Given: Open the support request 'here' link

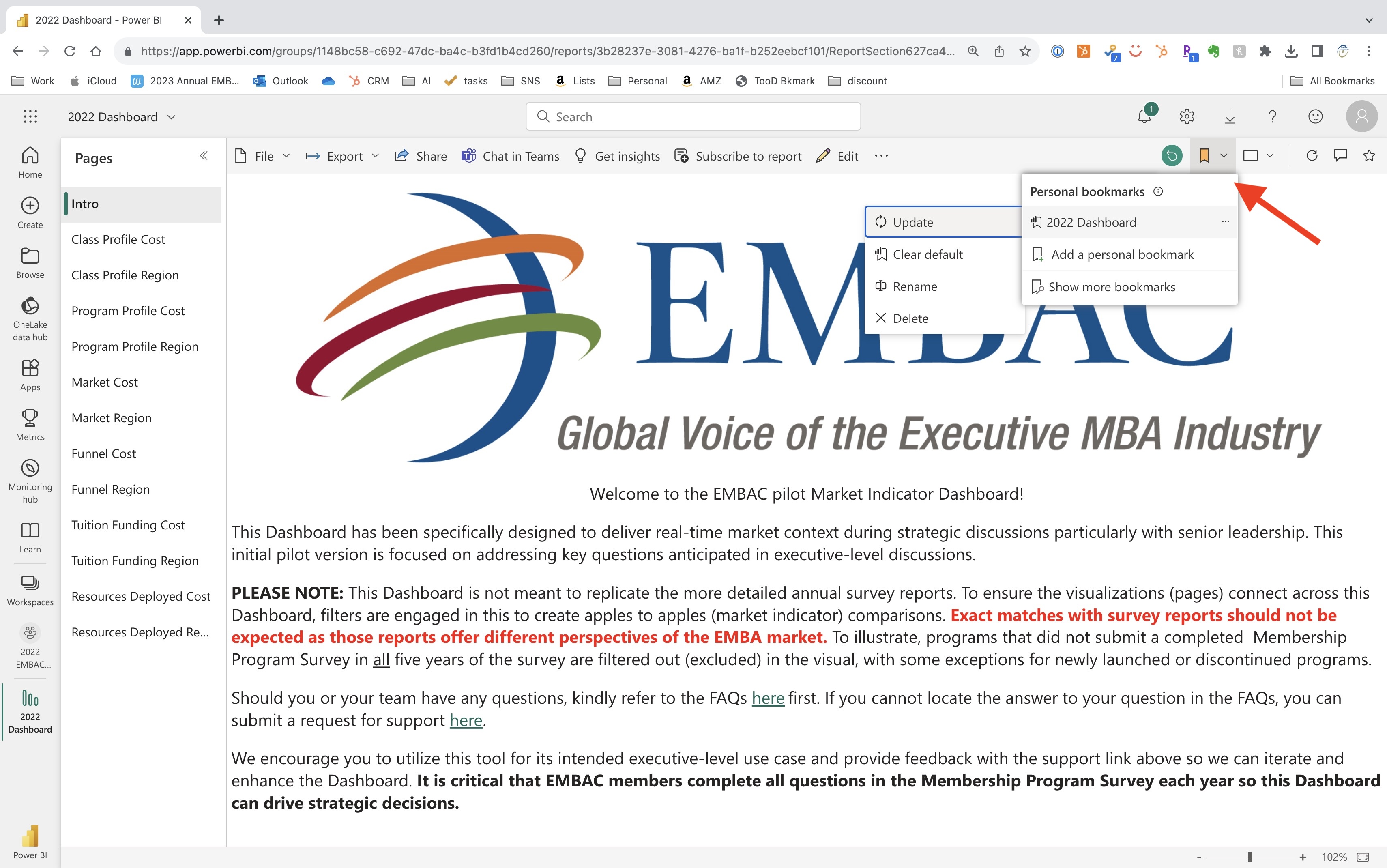Looking at the screenshot, I should [x=466, y=720].
